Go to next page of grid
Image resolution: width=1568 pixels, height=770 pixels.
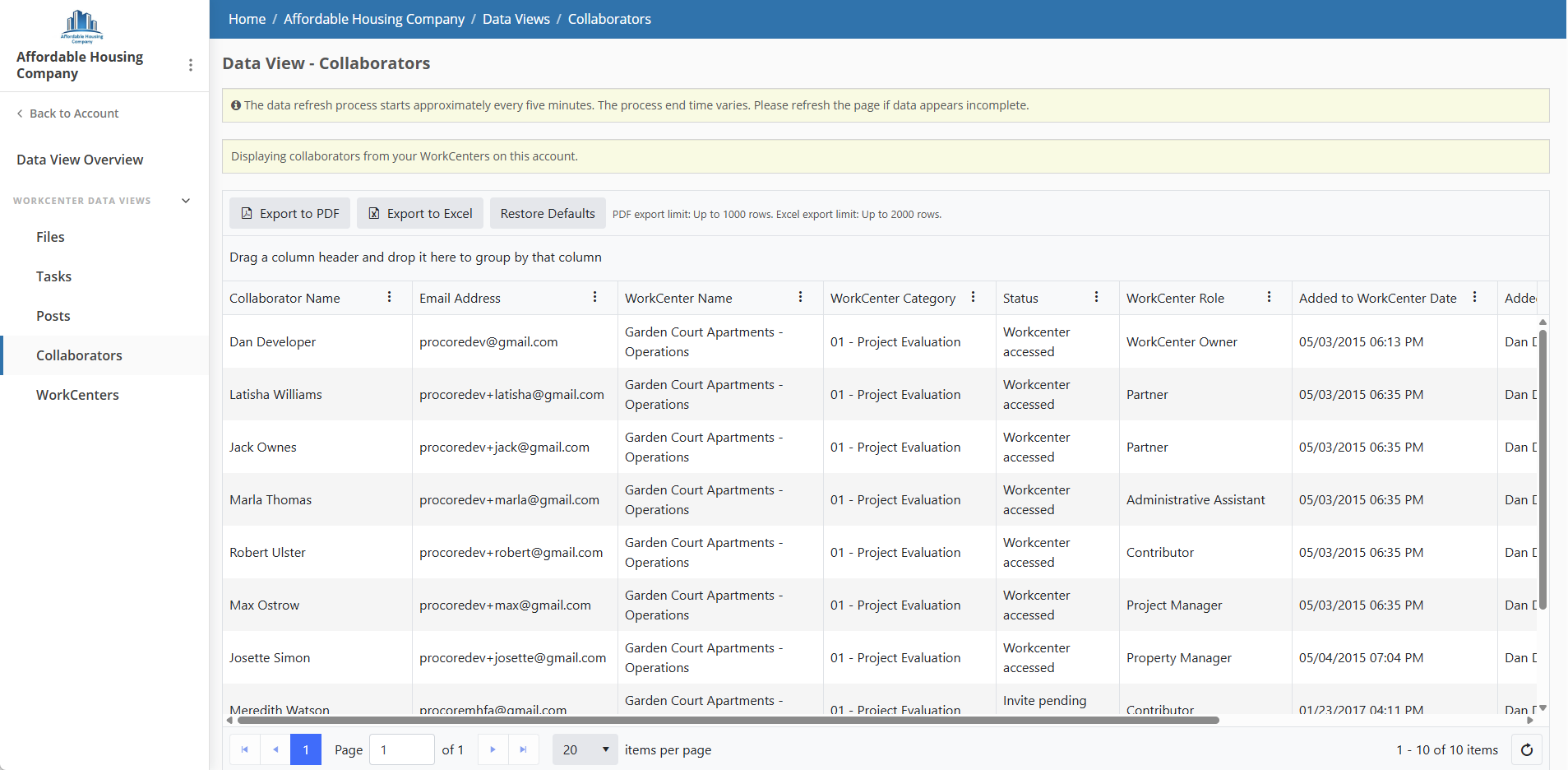[x=493, y=749]
